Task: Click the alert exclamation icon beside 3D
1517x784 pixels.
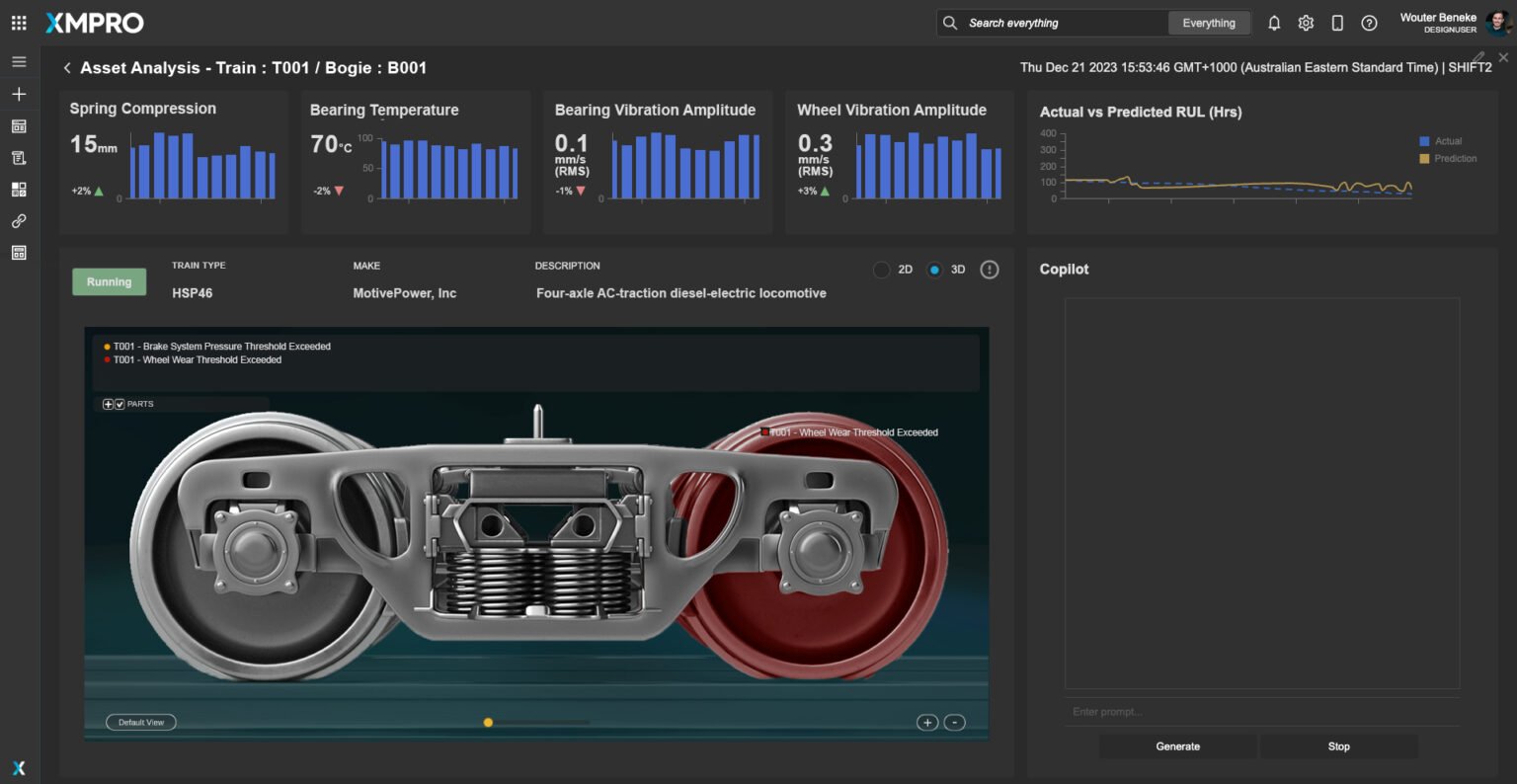Action: tap(989, 270)
